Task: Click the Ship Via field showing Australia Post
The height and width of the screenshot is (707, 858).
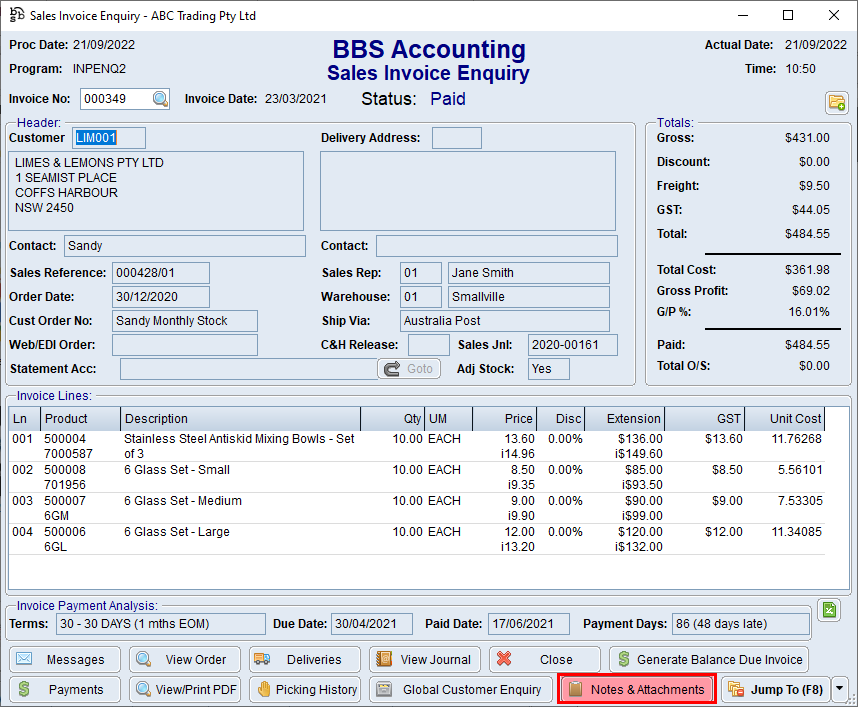Action: (x=505, y=321)
